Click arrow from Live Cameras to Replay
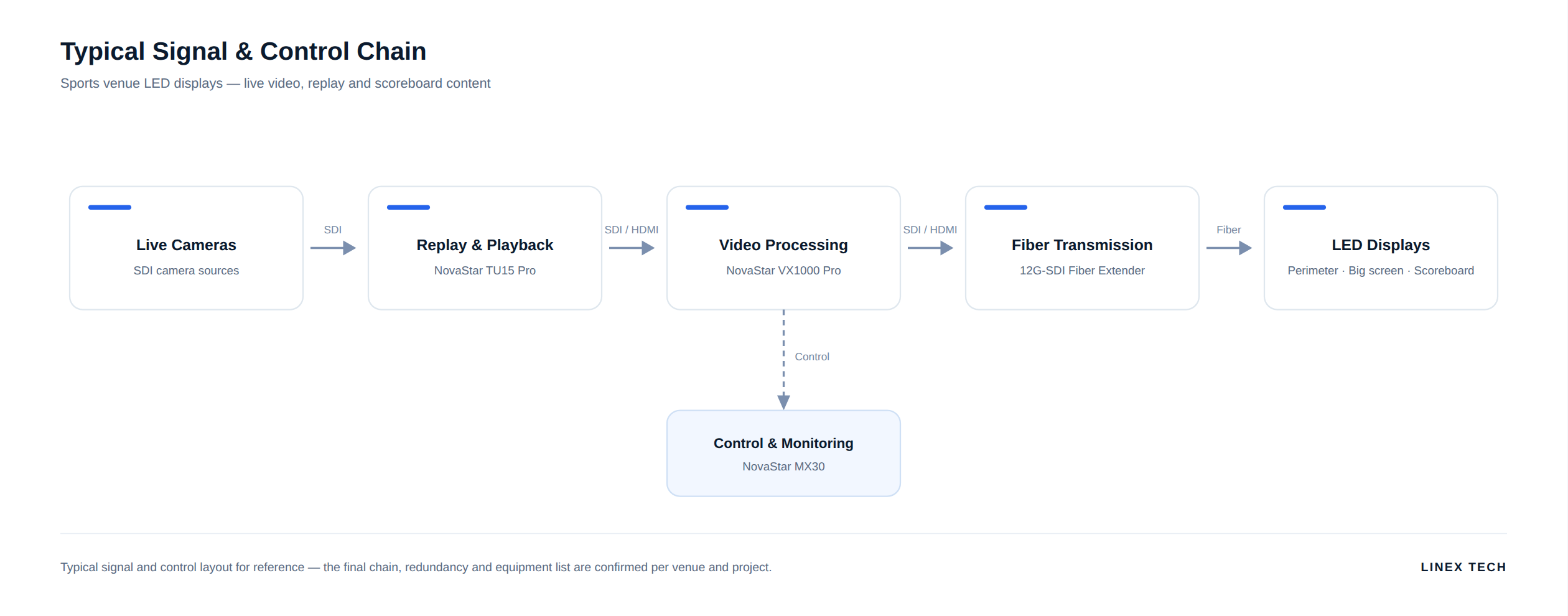Viewport: 1568px width, 616px height. click(333, 248)
